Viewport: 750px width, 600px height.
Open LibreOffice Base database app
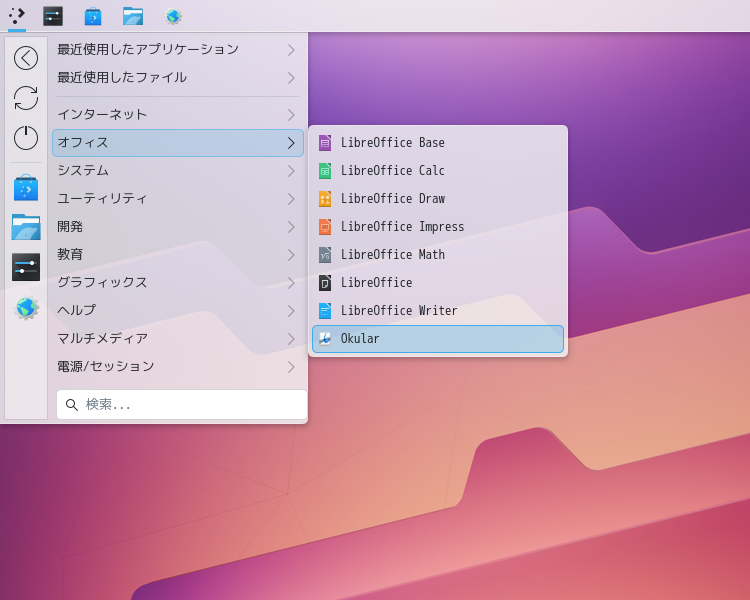(392, 143)
